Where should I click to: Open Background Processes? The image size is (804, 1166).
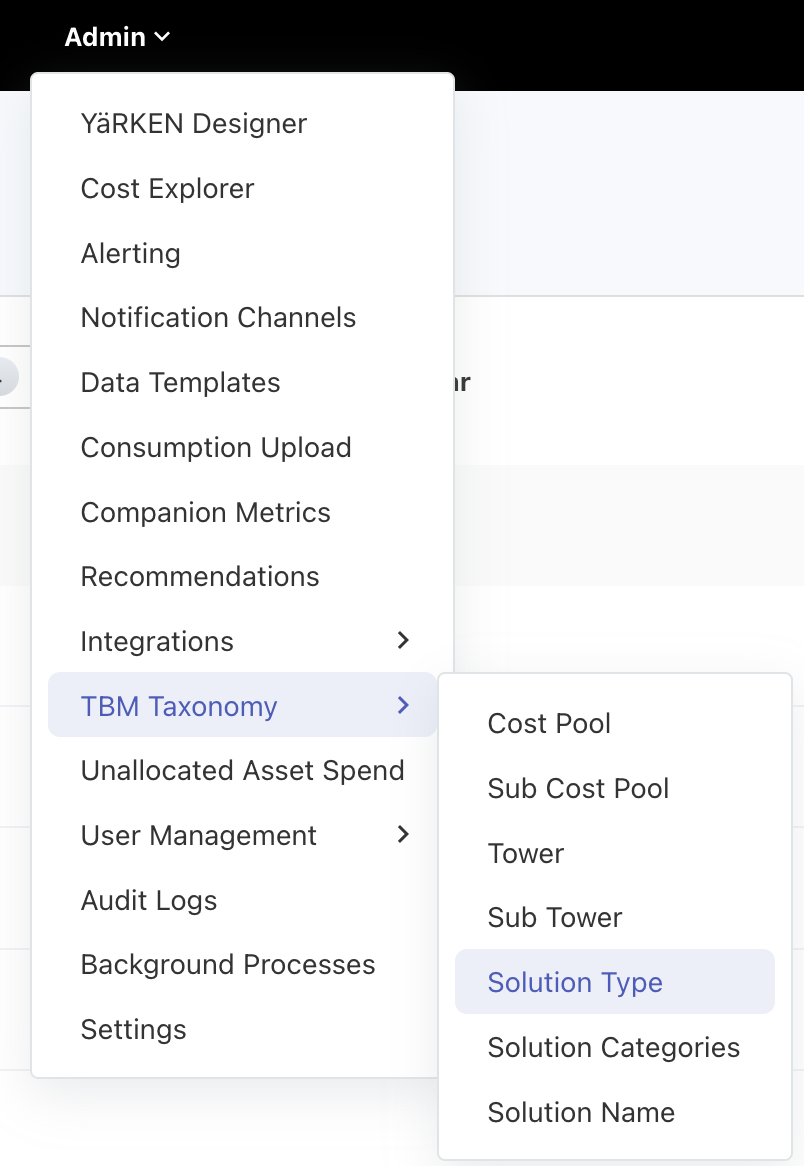(228, 965)
